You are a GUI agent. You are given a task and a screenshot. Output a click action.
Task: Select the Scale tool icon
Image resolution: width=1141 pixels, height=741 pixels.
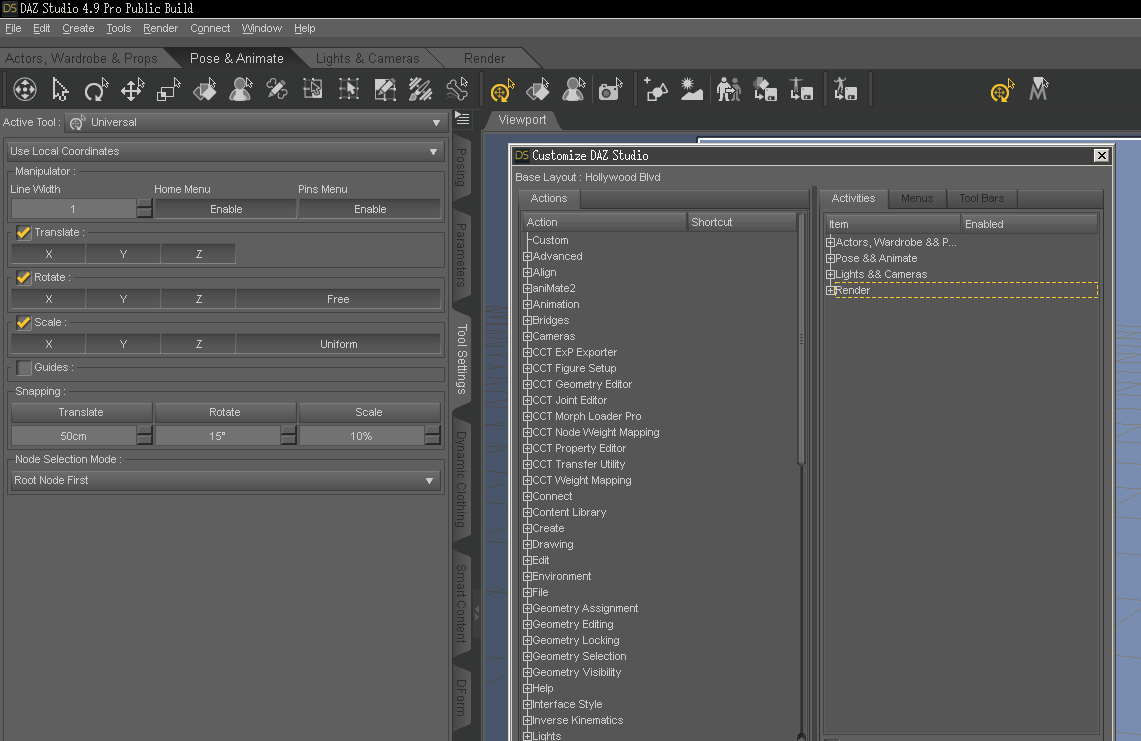tap(168, 91)
